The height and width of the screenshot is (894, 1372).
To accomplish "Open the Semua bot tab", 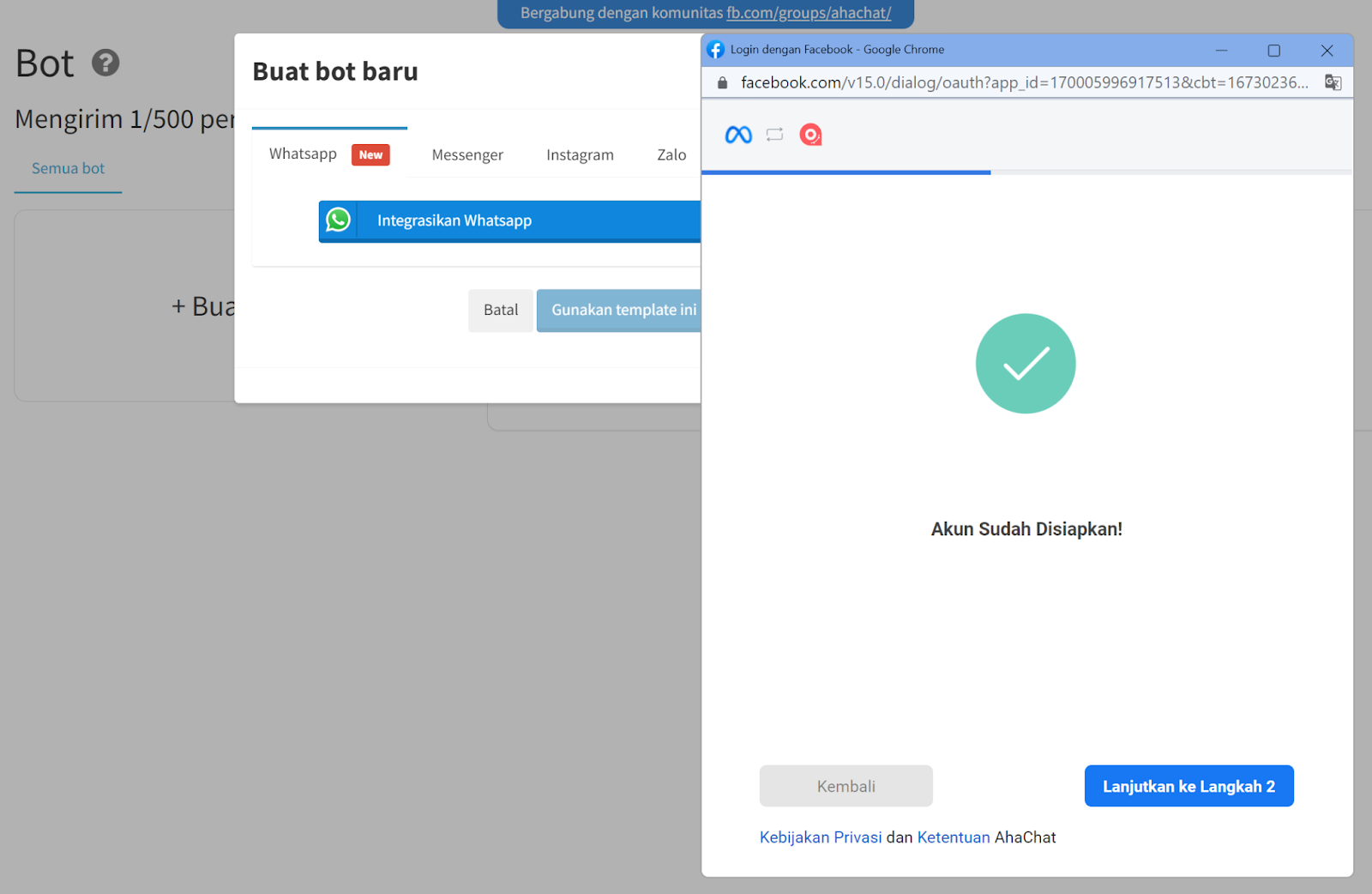I will coord(68,169).
